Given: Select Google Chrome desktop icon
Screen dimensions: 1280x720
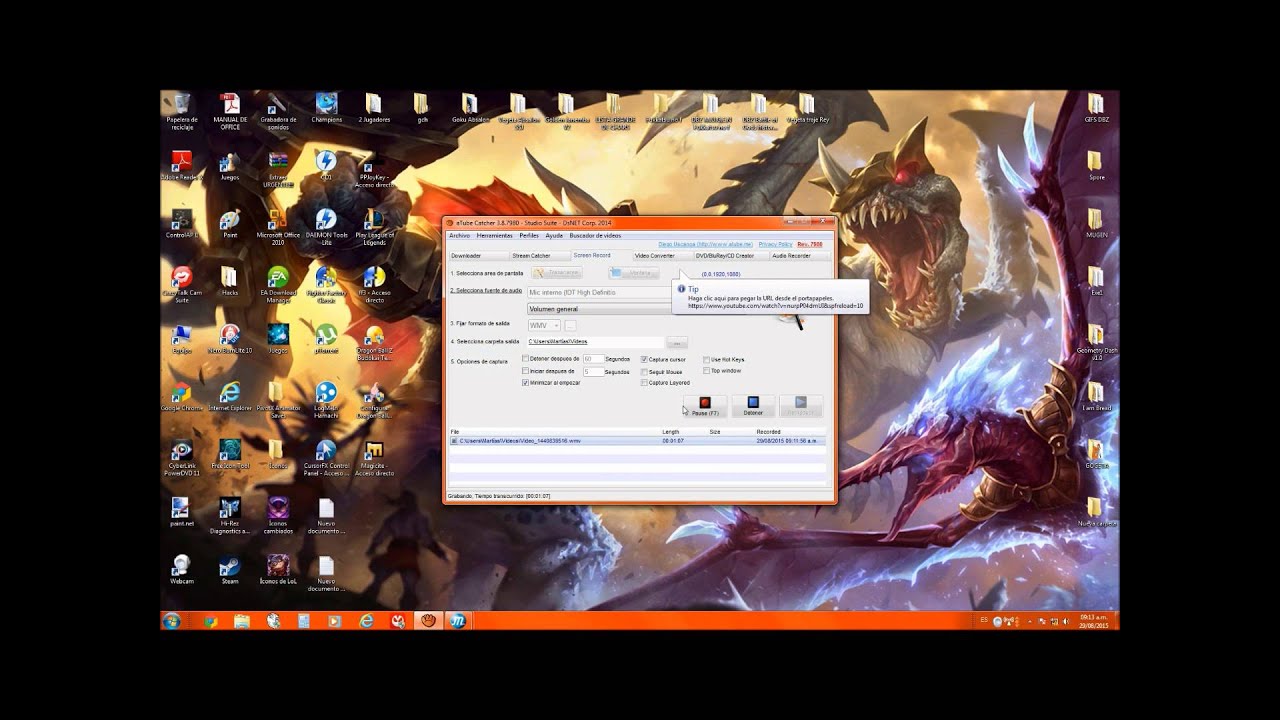Looking at the screenshot, I should 181,397.
